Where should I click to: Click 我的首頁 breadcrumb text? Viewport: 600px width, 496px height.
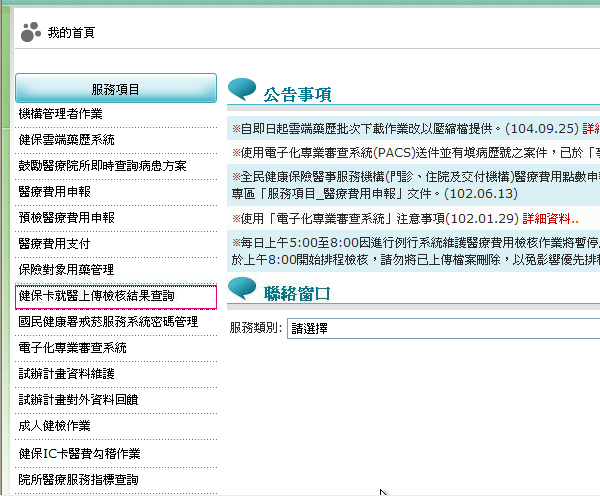71,33
